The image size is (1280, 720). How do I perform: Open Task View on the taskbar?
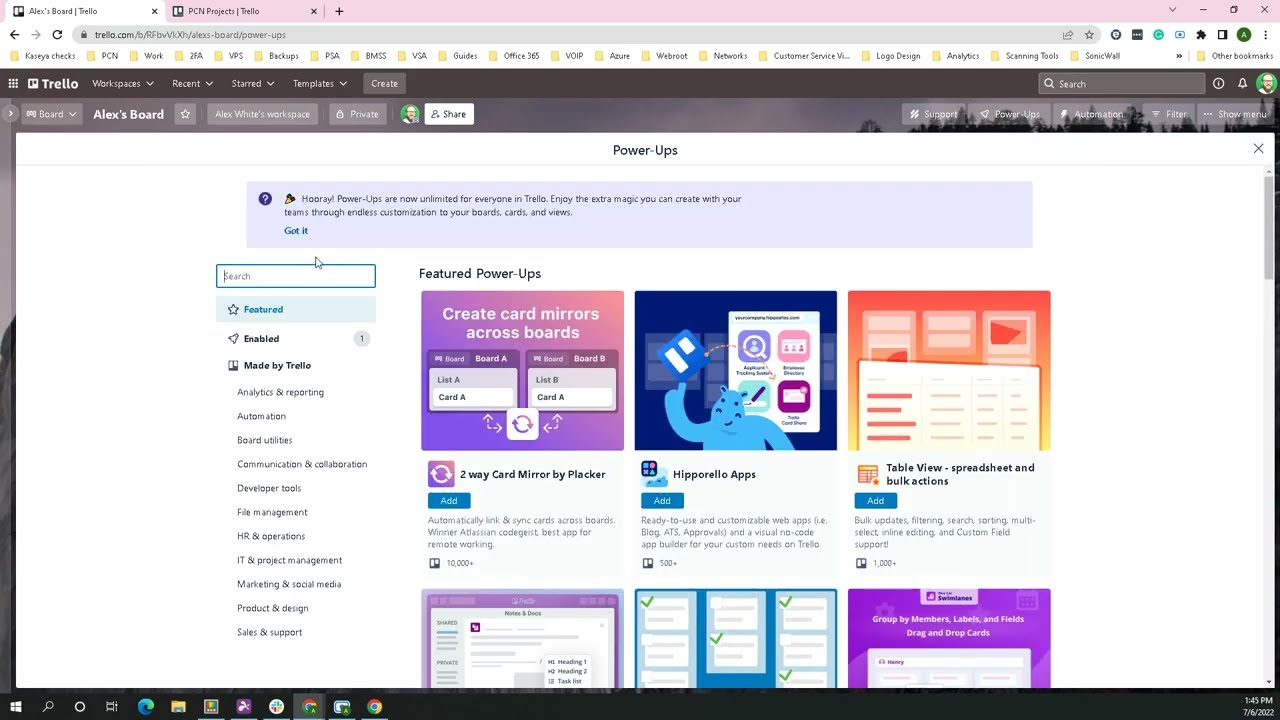(x=111, y=707)
